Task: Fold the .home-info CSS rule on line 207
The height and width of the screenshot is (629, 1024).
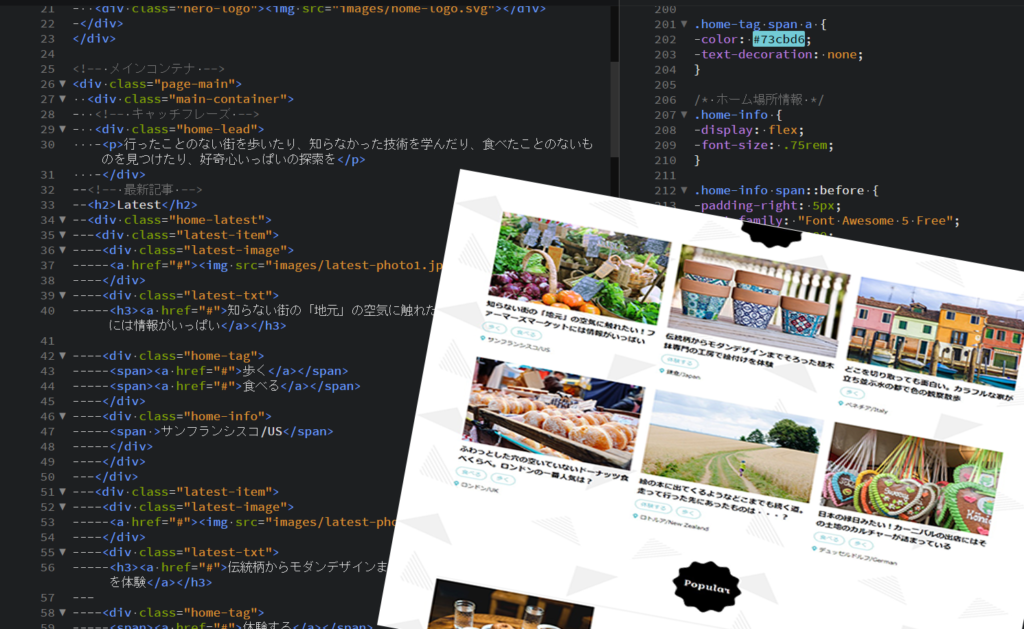Action: click(x=684, y=115)
